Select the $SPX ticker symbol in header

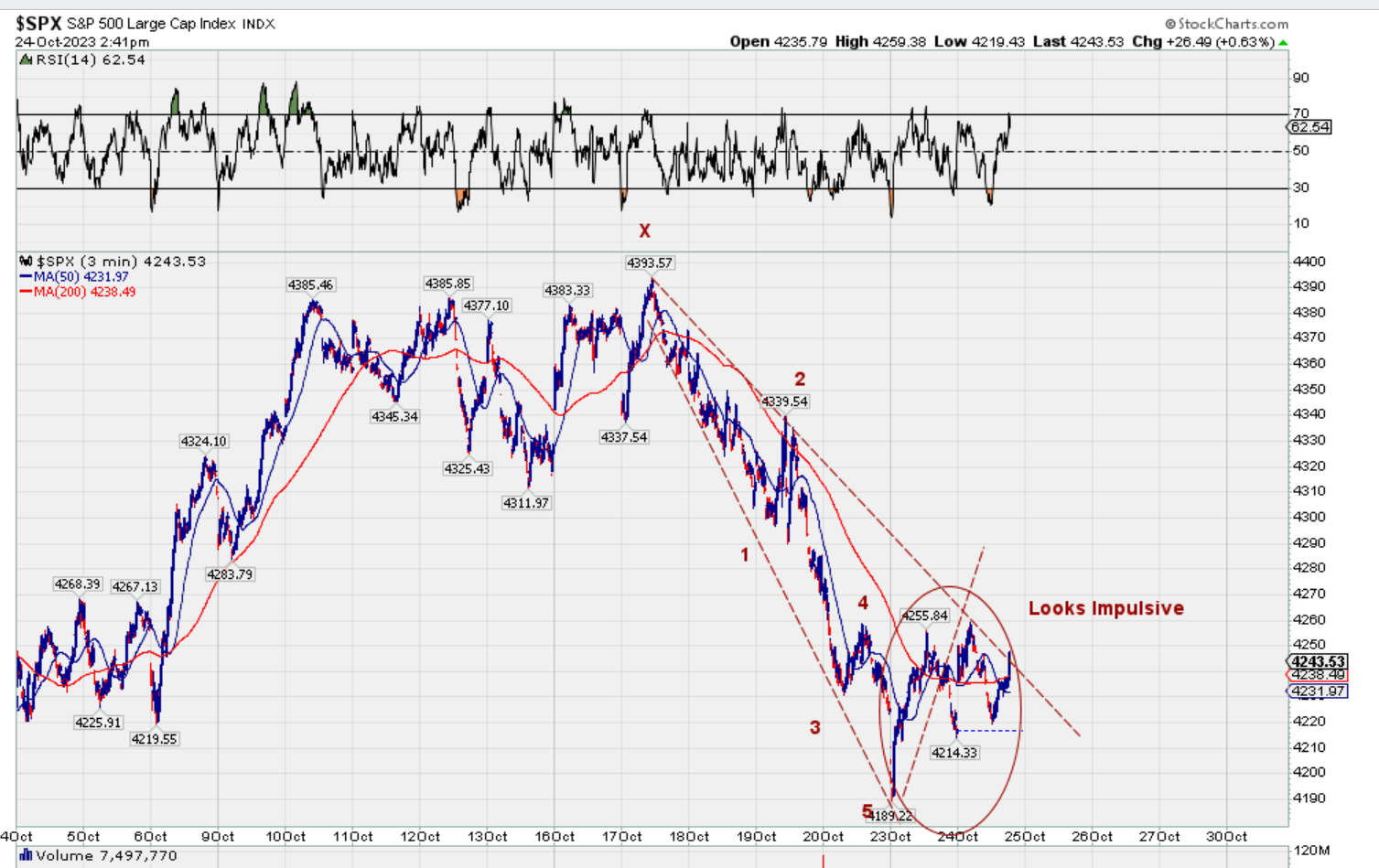click(x=38, y=23)
